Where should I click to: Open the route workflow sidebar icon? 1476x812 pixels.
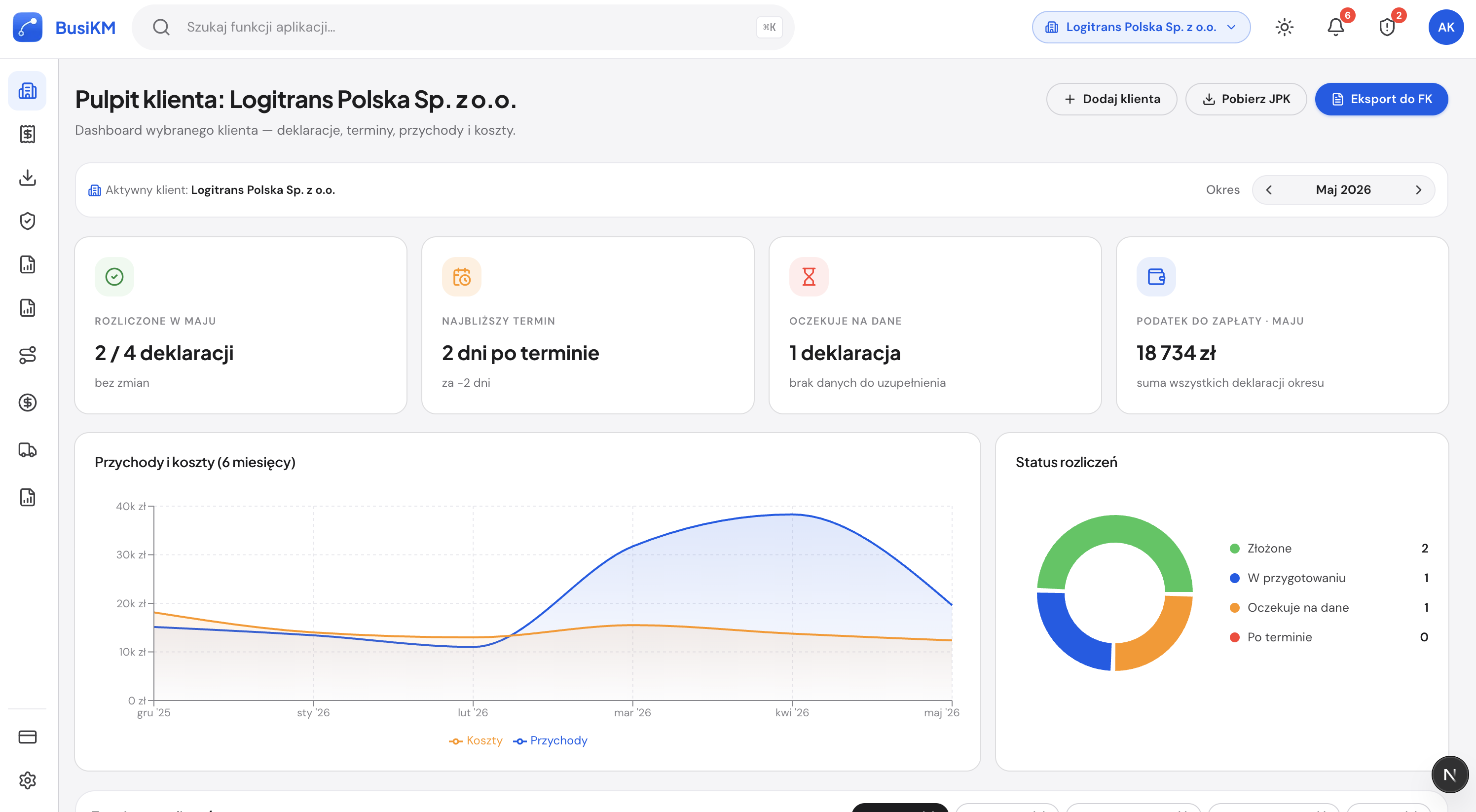pos(28,355)
